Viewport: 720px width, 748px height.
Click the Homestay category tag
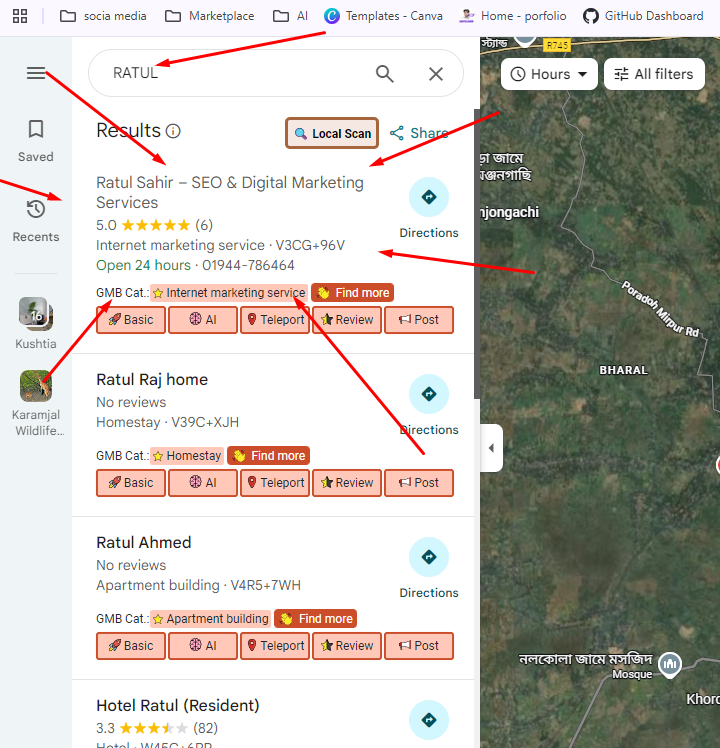(x=187, y=456)
